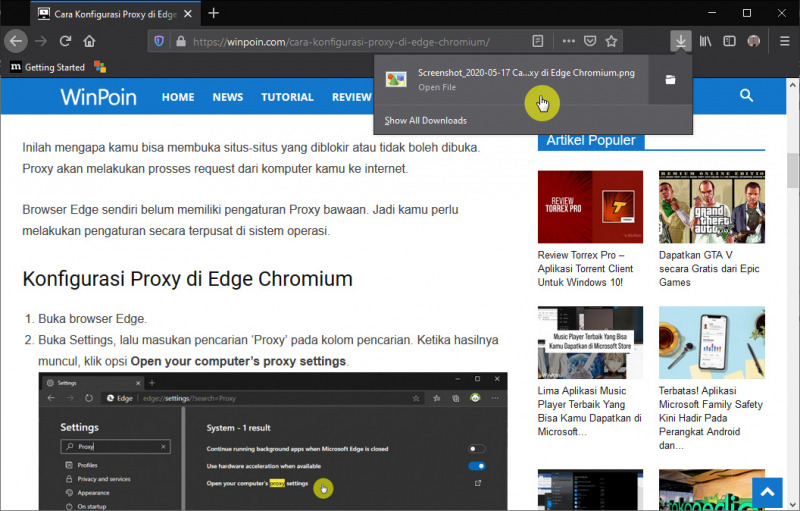Screen dimensions: 800x511
Task: Click the WinPoin search magnifier icon
Action: (746, 95)
